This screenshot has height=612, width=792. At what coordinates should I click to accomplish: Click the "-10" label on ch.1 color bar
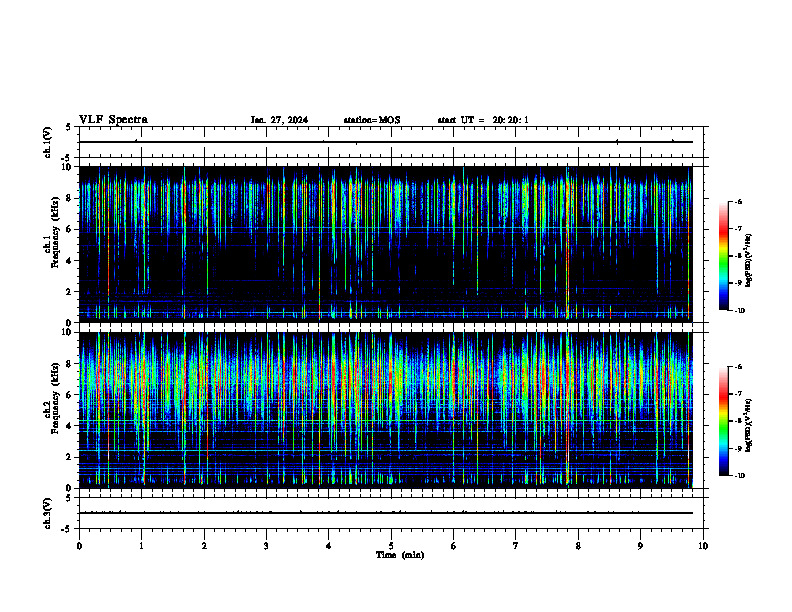point(739,310)
